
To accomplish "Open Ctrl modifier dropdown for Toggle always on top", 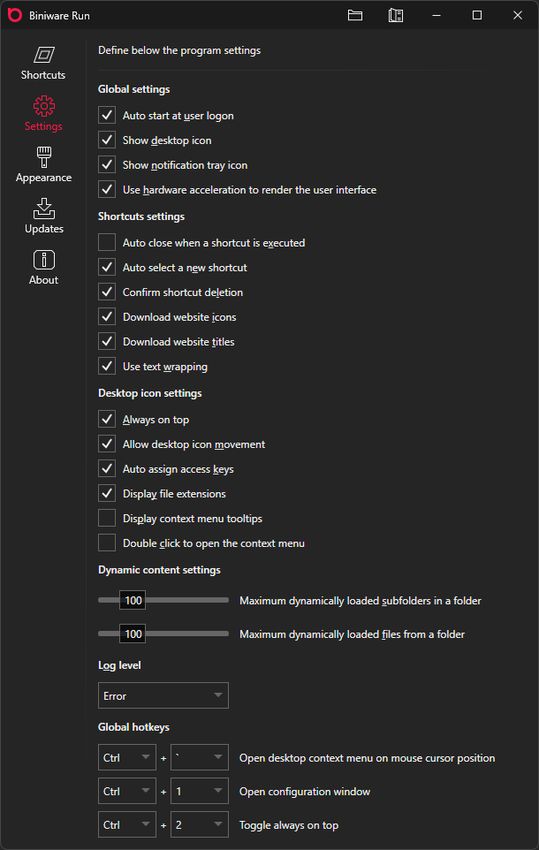I will coord(127,825).
